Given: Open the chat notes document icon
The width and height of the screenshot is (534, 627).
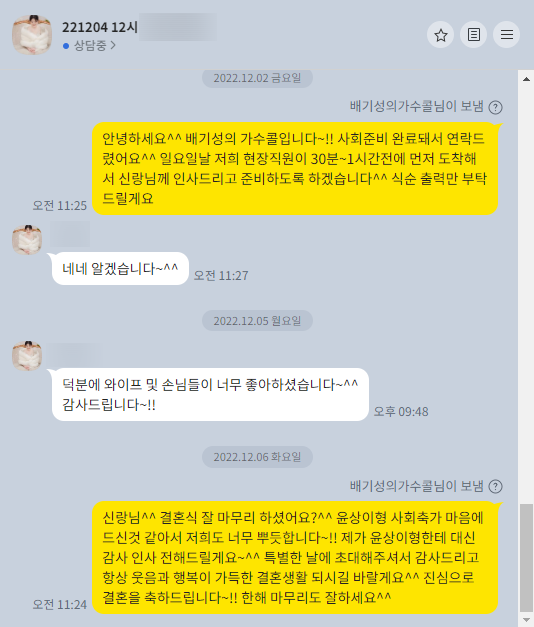Looking at the screenshot, I should tap(474, 35).
